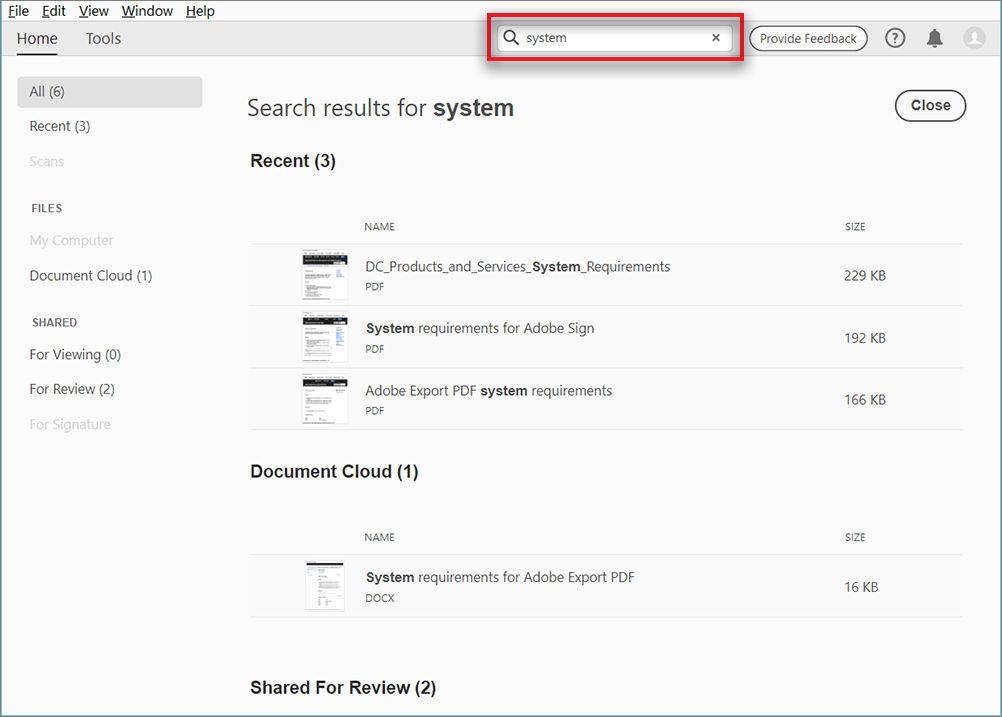Image resolution: width=1002 pixels, height=717 pixels.
Task: Click thumbnail of Adobe Sign requirements file
Action: click(x=325, y=337)
